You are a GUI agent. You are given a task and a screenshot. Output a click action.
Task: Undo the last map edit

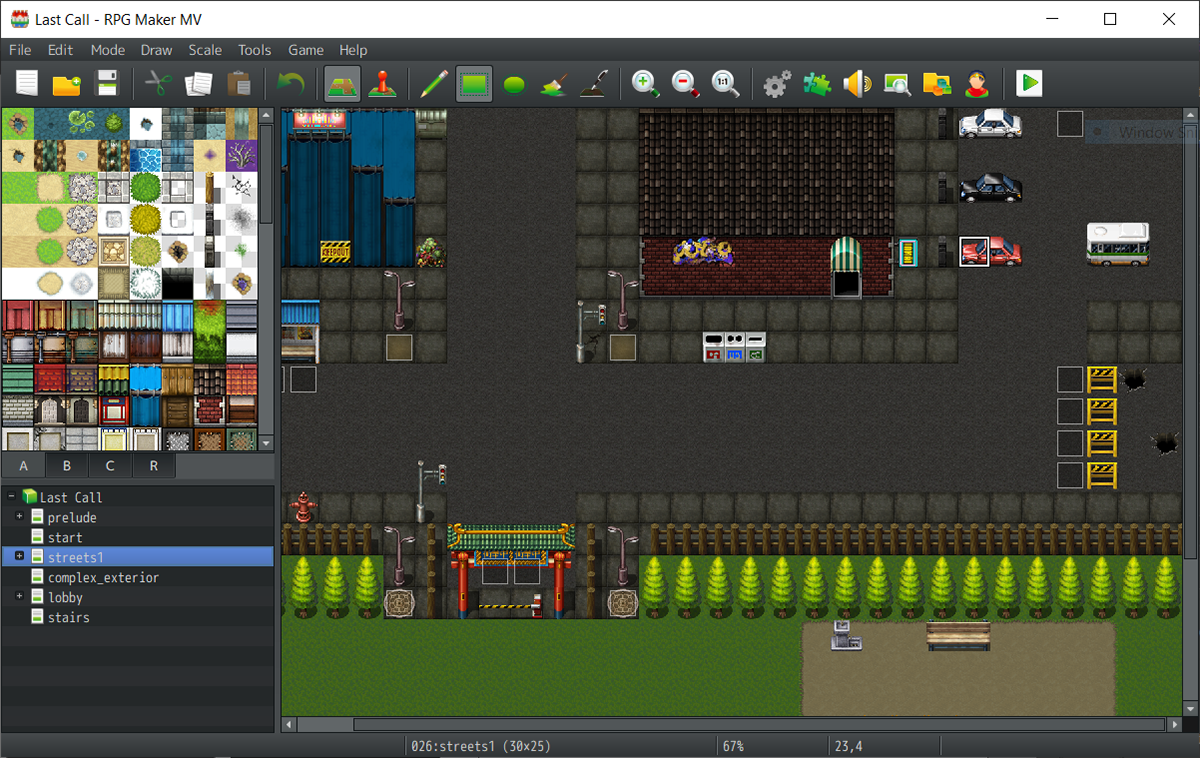(291, 84)
